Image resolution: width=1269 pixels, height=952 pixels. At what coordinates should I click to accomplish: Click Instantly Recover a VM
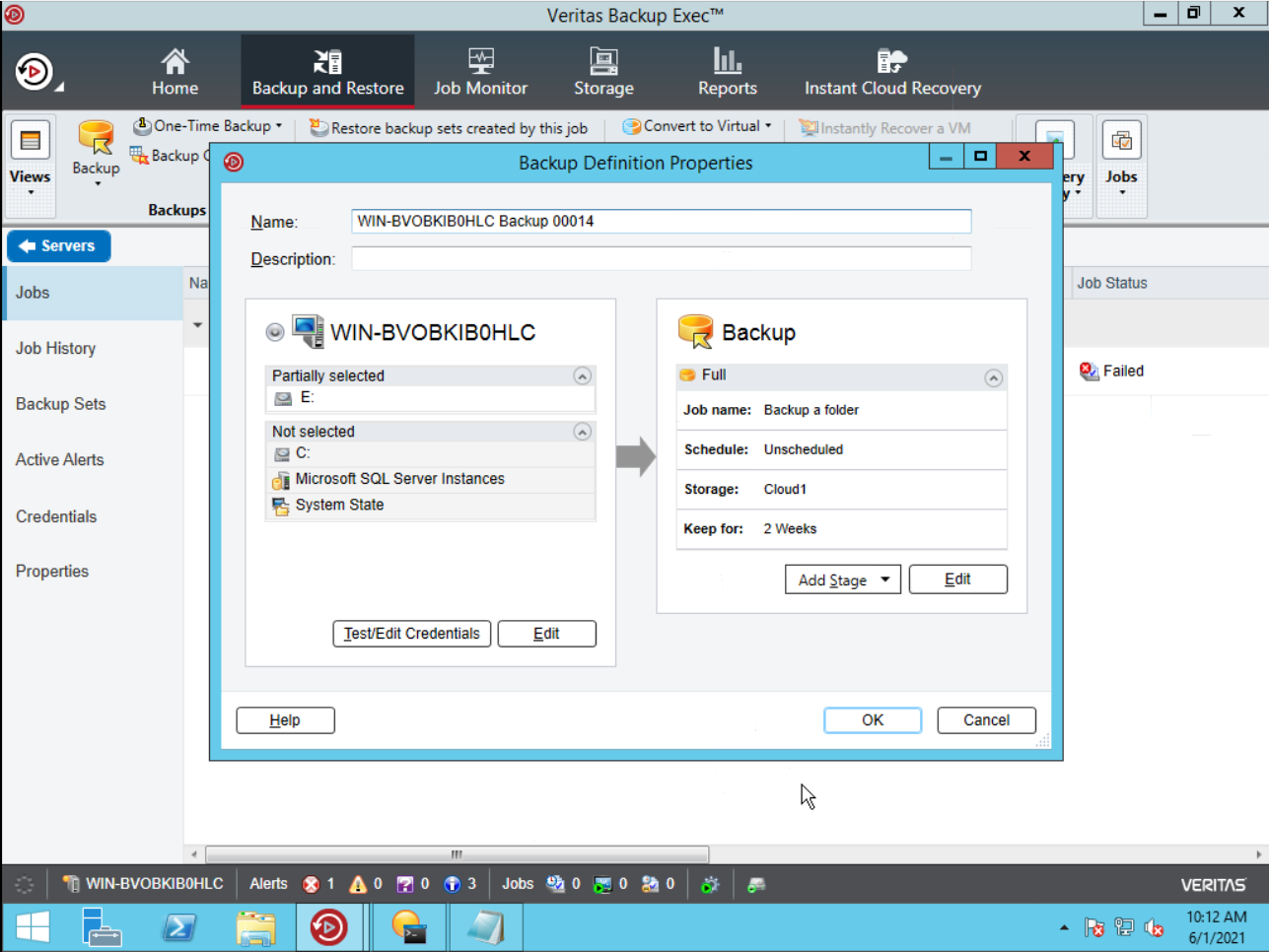pyautogui.click(x=884, y=128)
